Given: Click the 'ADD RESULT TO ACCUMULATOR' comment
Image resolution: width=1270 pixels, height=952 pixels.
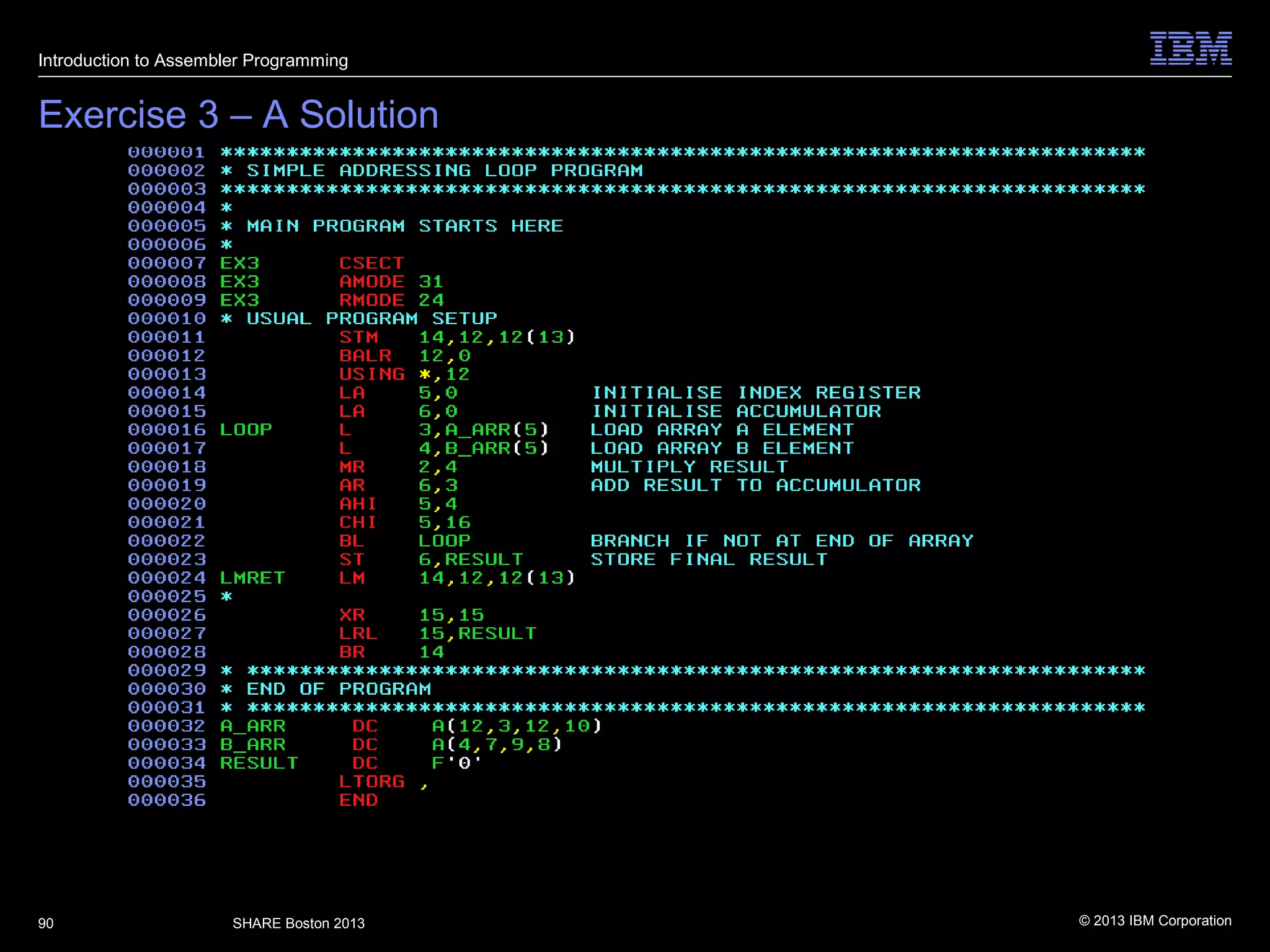Looking at the screenshot, I should pos(756,485).
